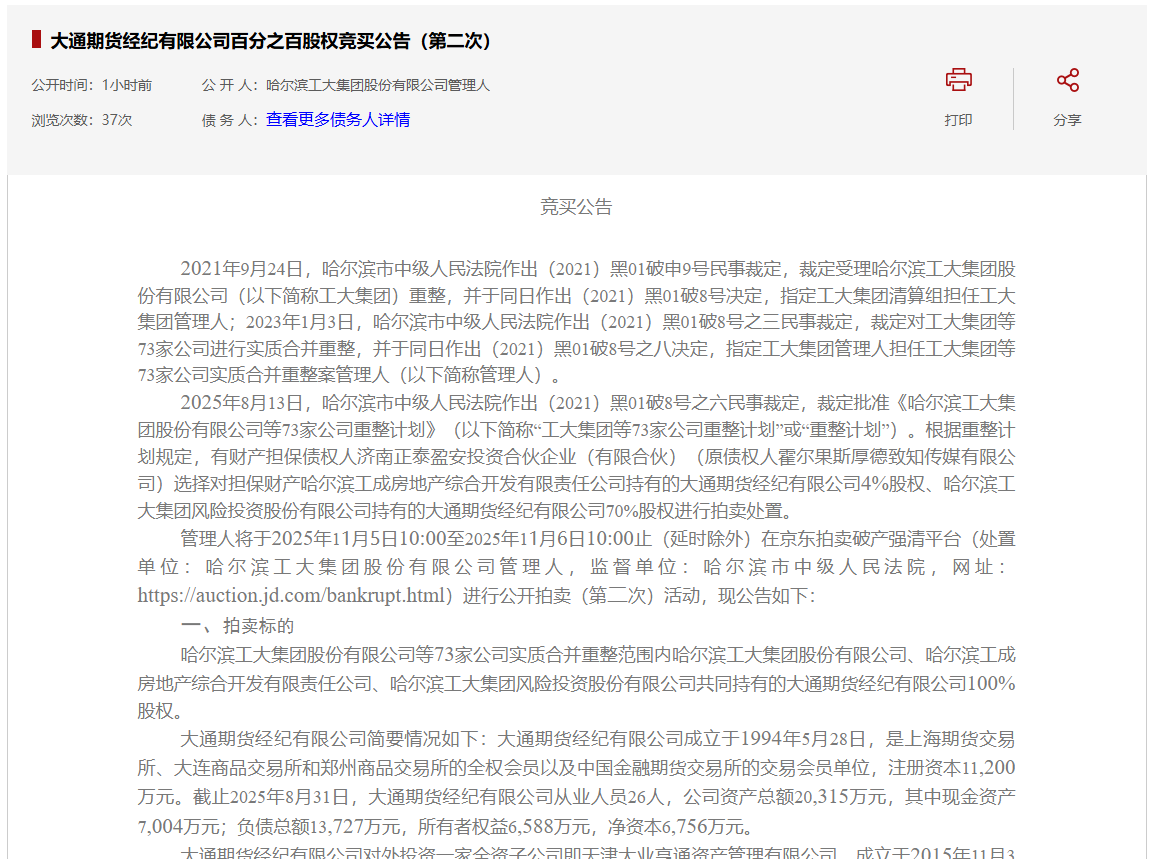Screen dimensions: 1152x859
Task: Click the paragraph starting 2025年8月13日
Action: pos(576,456)
